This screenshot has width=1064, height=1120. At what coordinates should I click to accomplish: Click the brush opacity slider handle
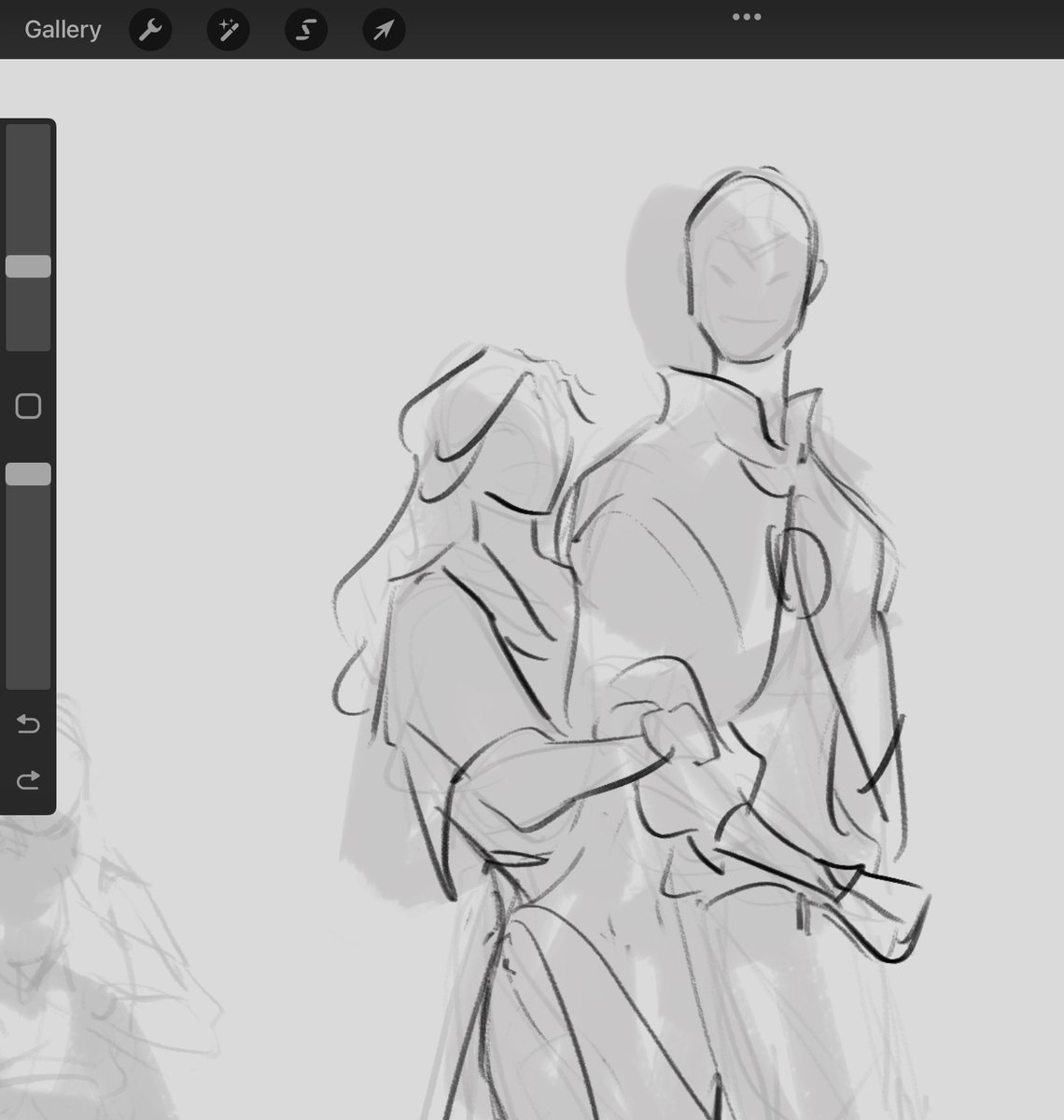coord(28,474)
